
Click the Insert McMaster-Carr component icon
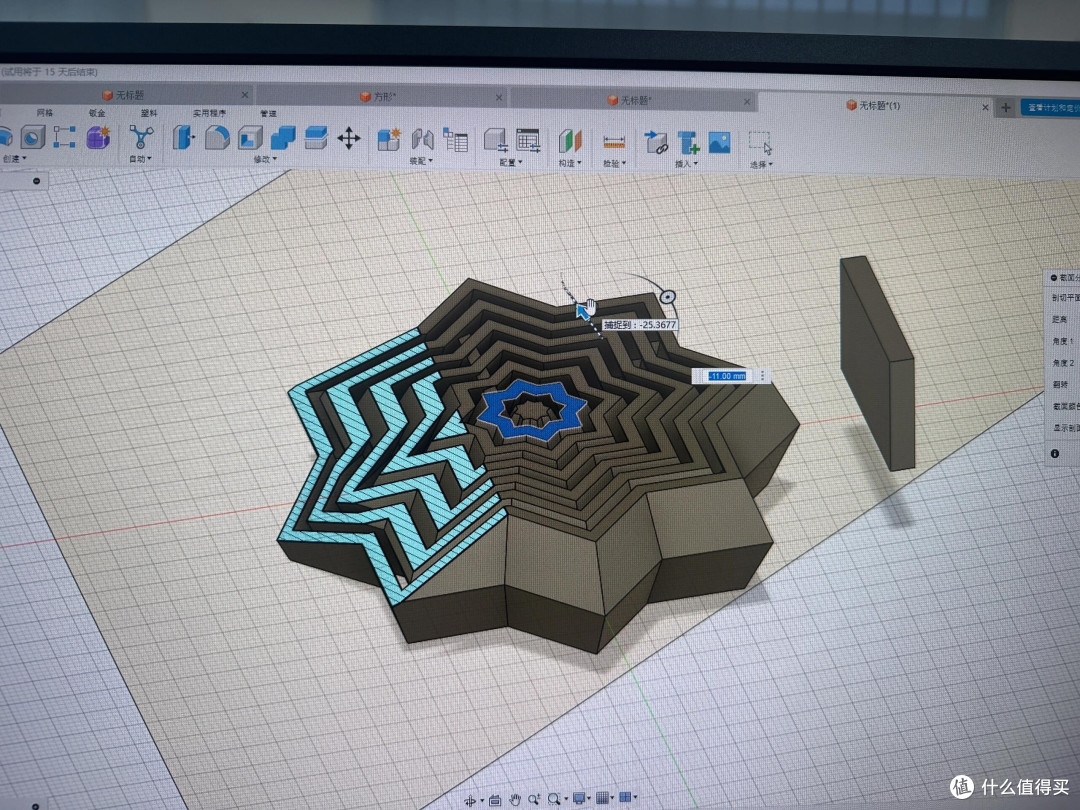[688, 143]
